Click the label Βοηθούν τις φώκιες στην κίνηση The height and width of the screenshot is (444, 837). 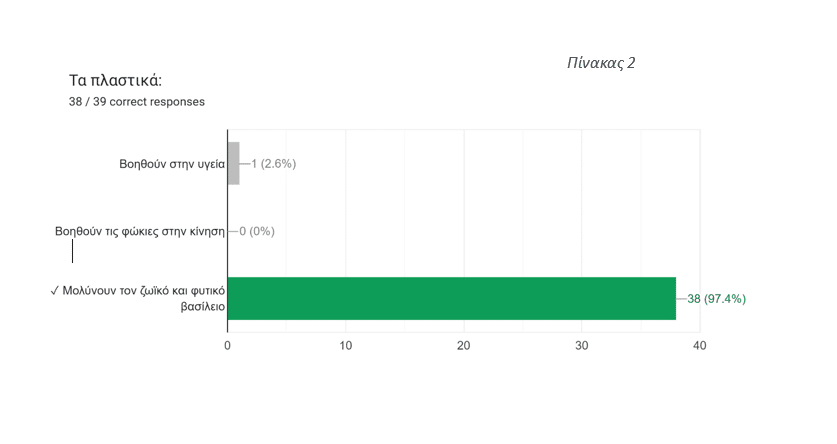point(140,231)
